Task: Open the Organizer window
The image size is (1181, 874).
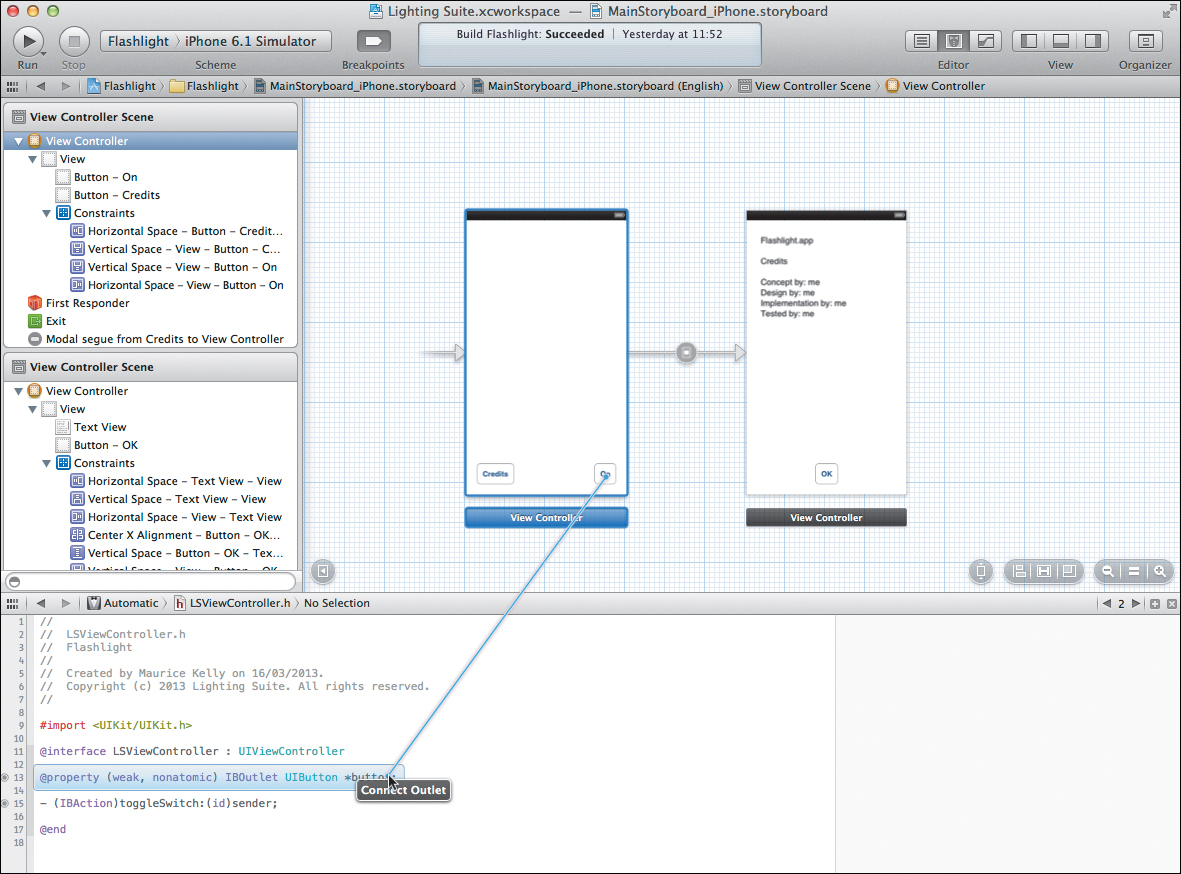Action: (1145, 41)
